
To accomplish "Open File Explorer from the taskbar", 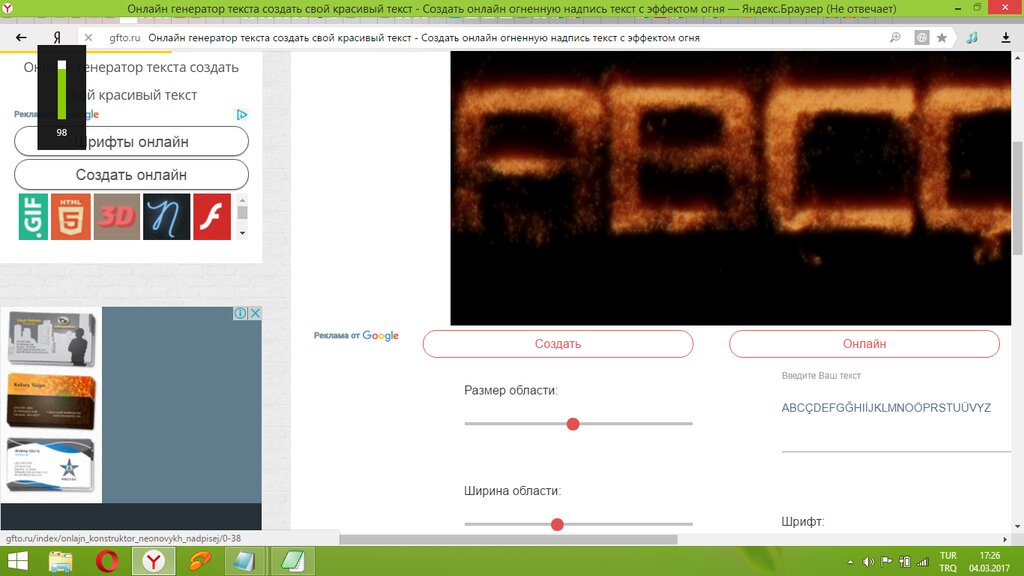I will (x=61, y=561).
